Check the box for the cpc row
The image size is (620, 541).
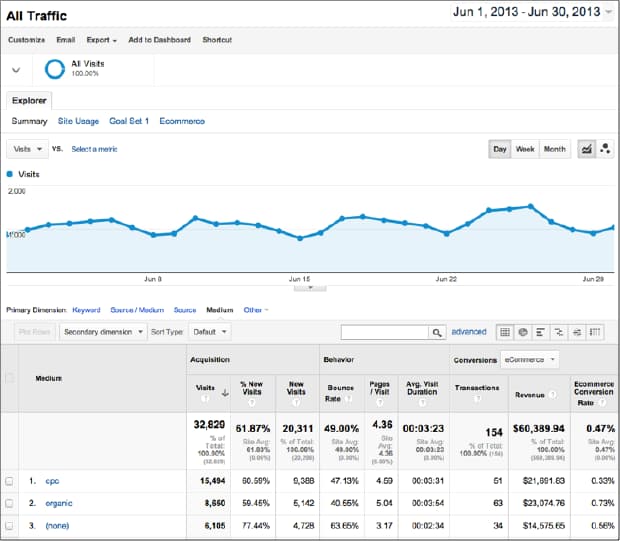pyautogui.click(x=10, y=481)
